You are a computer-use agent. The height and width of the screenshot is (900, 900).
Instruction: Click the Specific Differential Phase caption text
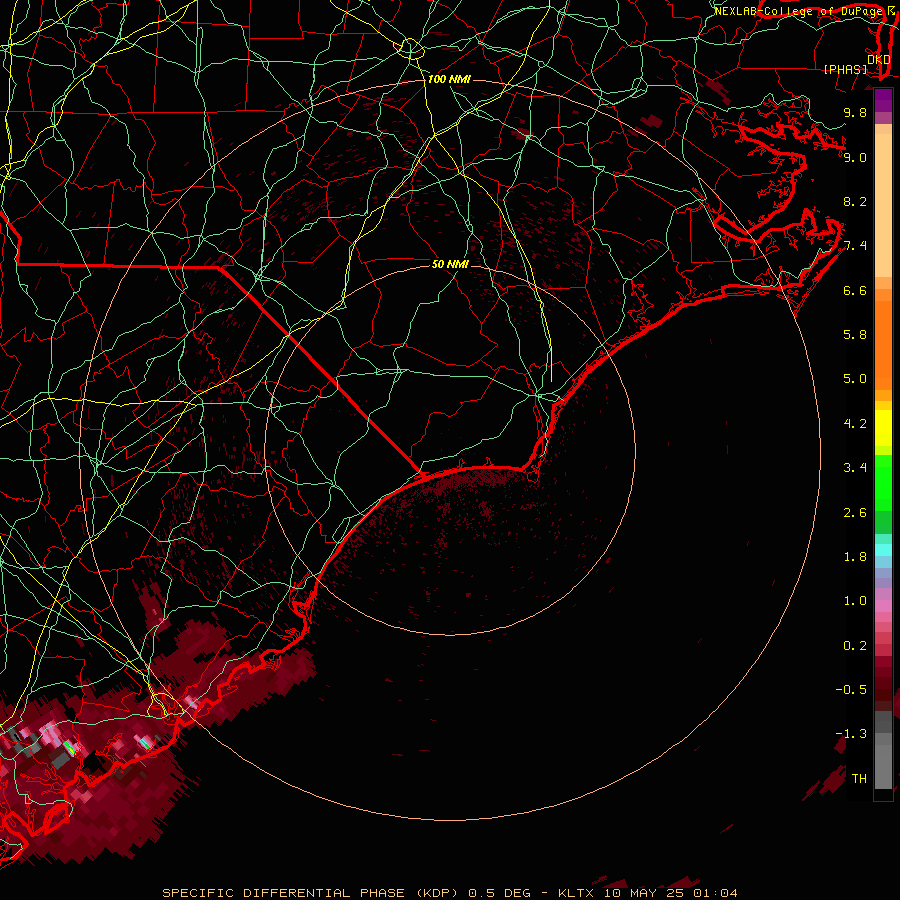[309, 893]
